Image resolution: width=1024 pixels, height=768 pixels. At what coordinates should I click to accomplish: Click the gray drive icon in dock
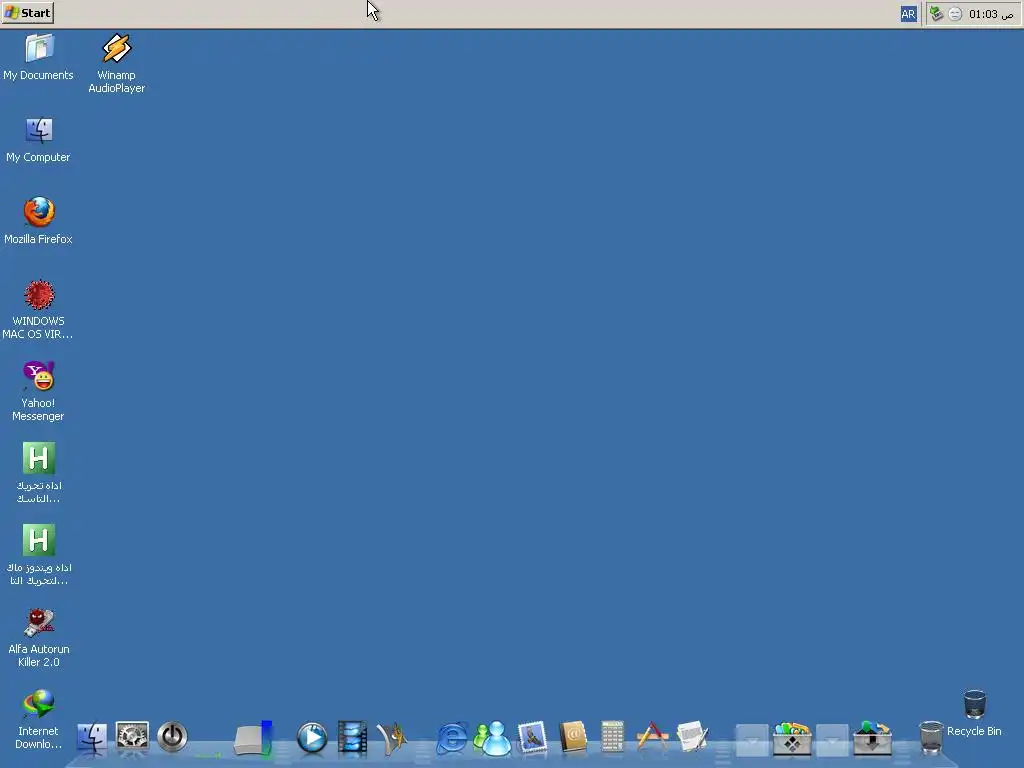[253, 739]
